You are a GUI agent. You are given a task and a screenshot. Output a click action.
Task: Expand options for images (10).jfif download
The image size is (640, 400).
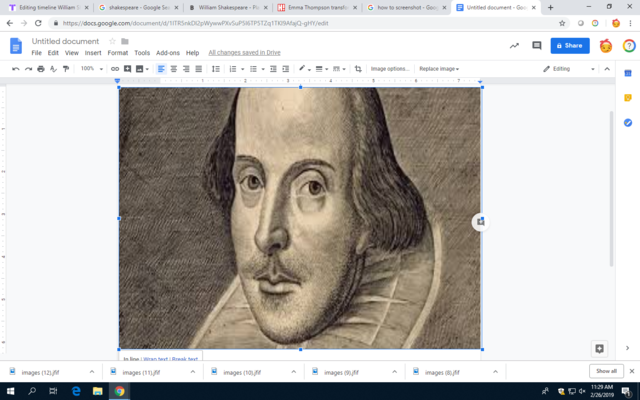(x=293, y=372)
